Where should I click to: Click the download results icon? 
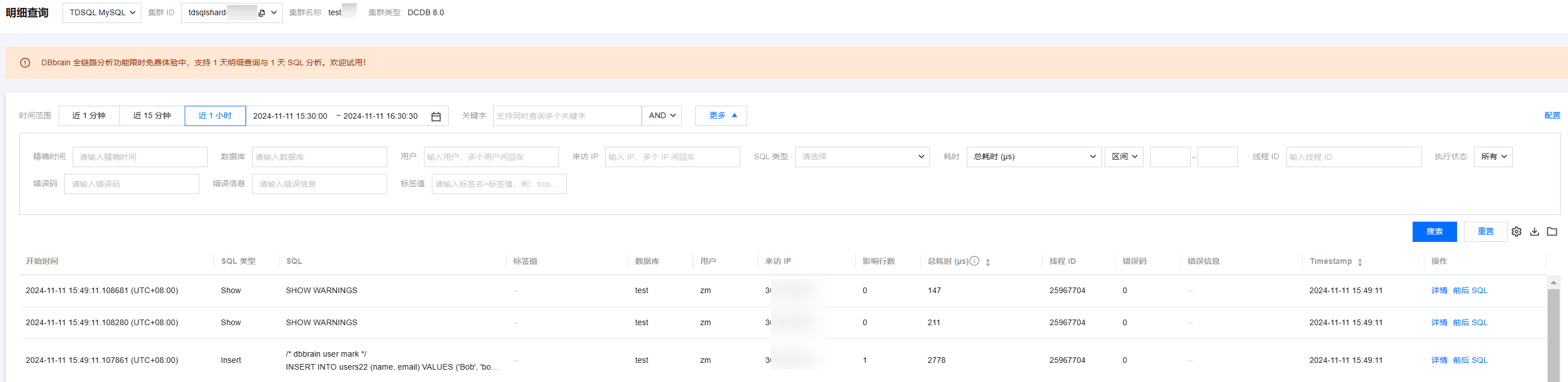point(1535,232)
